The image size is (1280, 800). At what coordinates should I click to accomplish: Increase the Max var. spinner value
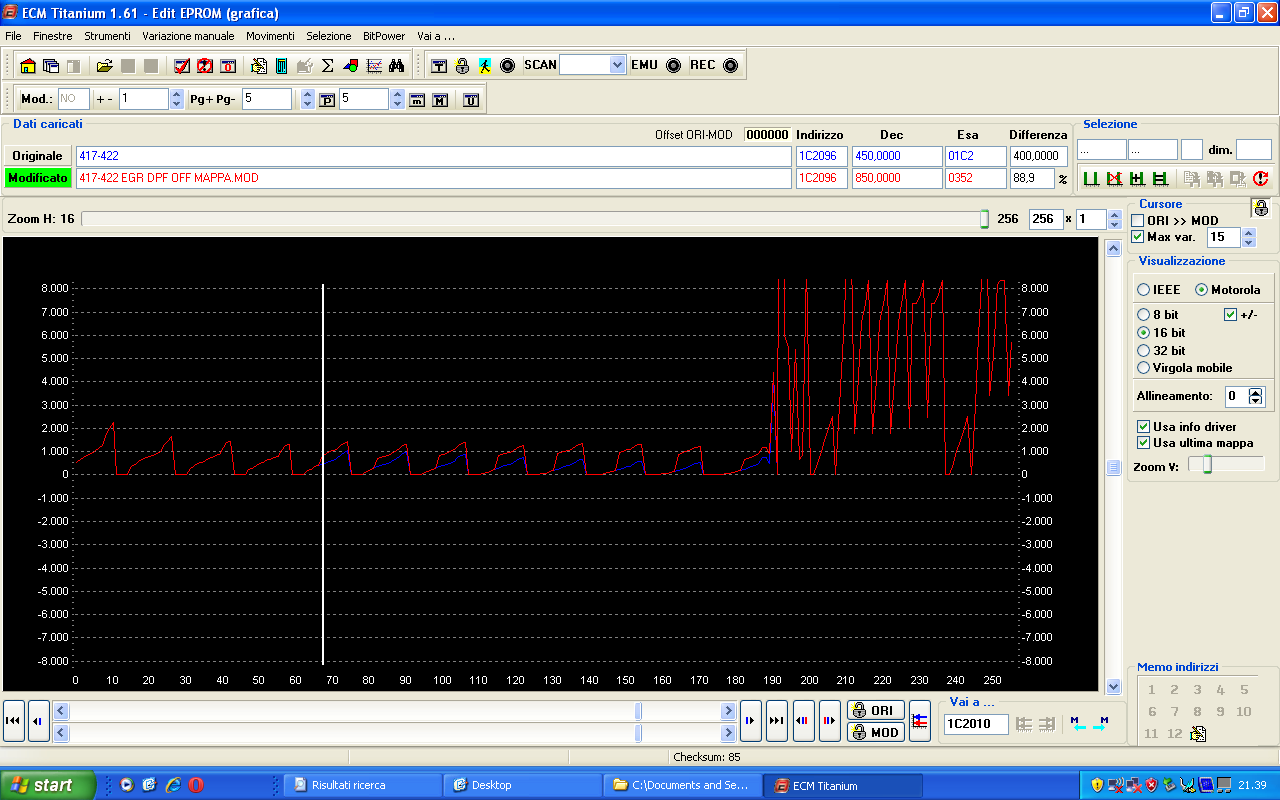coord(1248,233)
